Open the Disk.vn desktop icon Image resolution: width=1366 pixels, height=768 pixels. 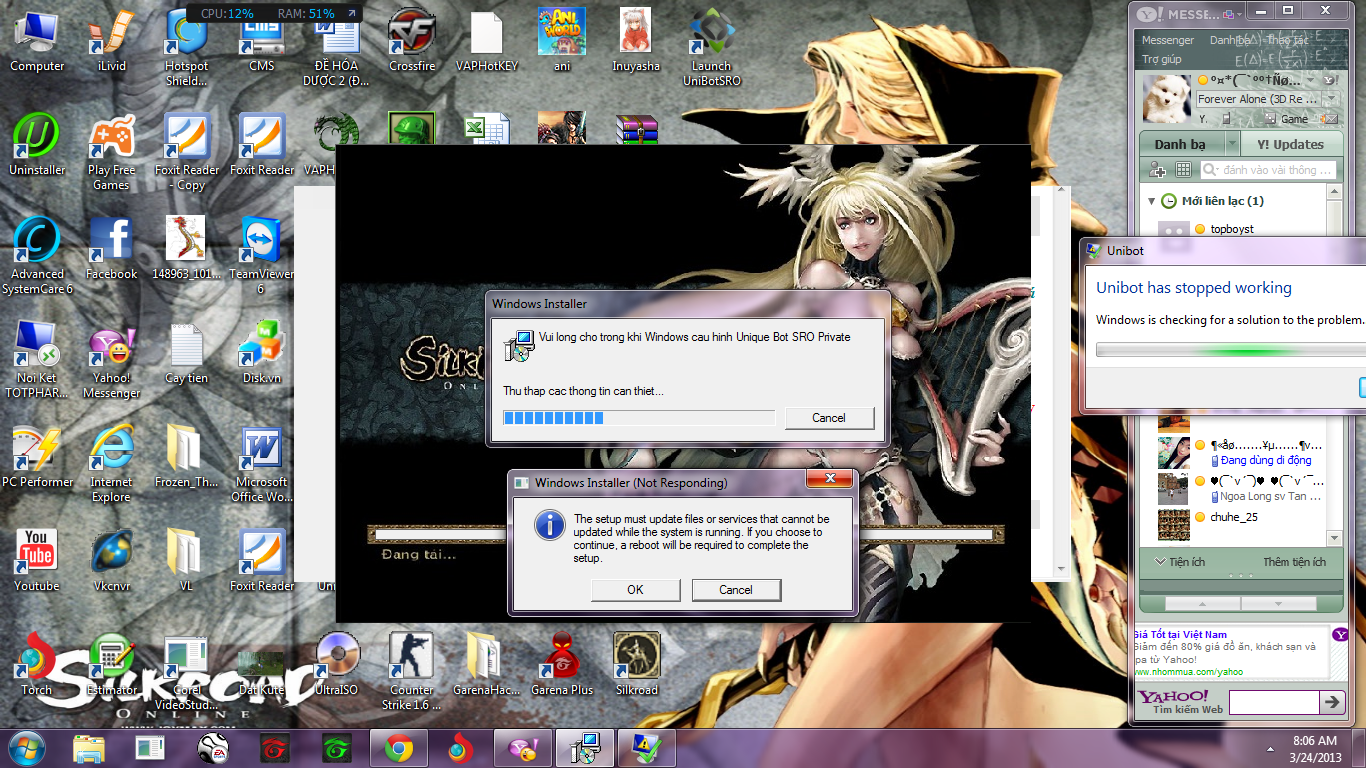[x=262, y=353]
